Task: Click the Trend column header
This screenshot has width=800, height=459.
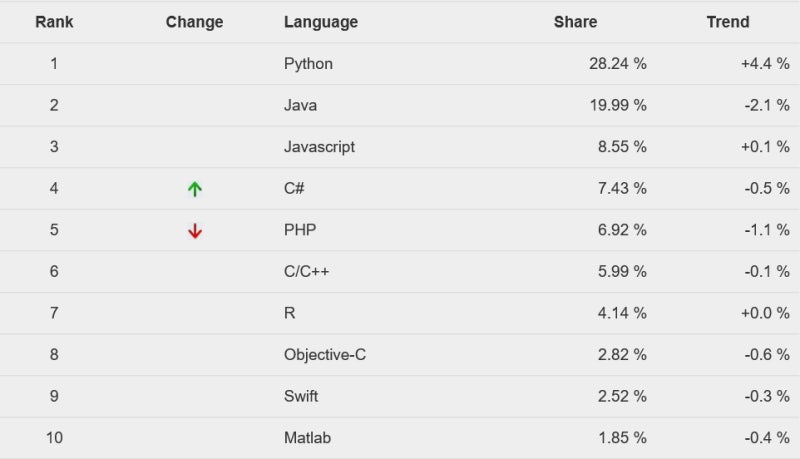Action: pyautogui.click(x=728, y=22)
